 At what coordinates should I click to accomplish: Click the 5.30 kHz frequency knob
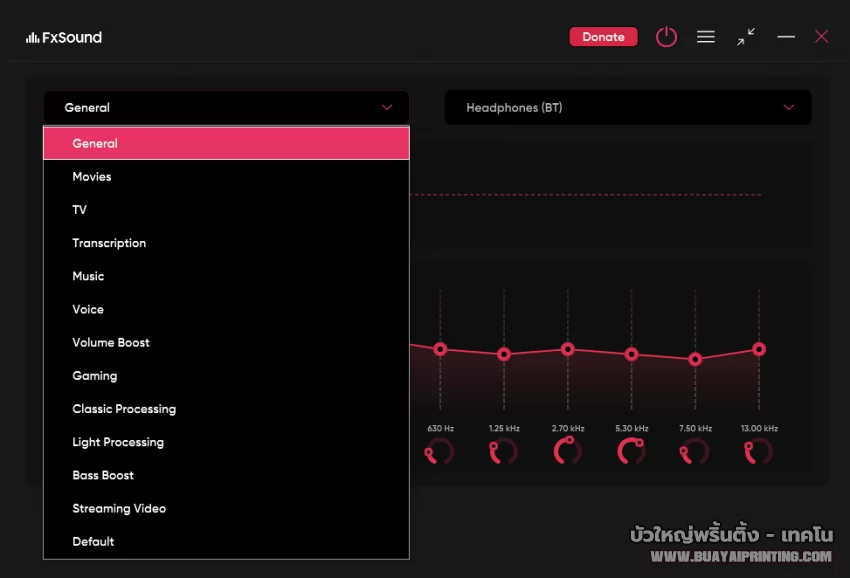(x=632, y=452)
